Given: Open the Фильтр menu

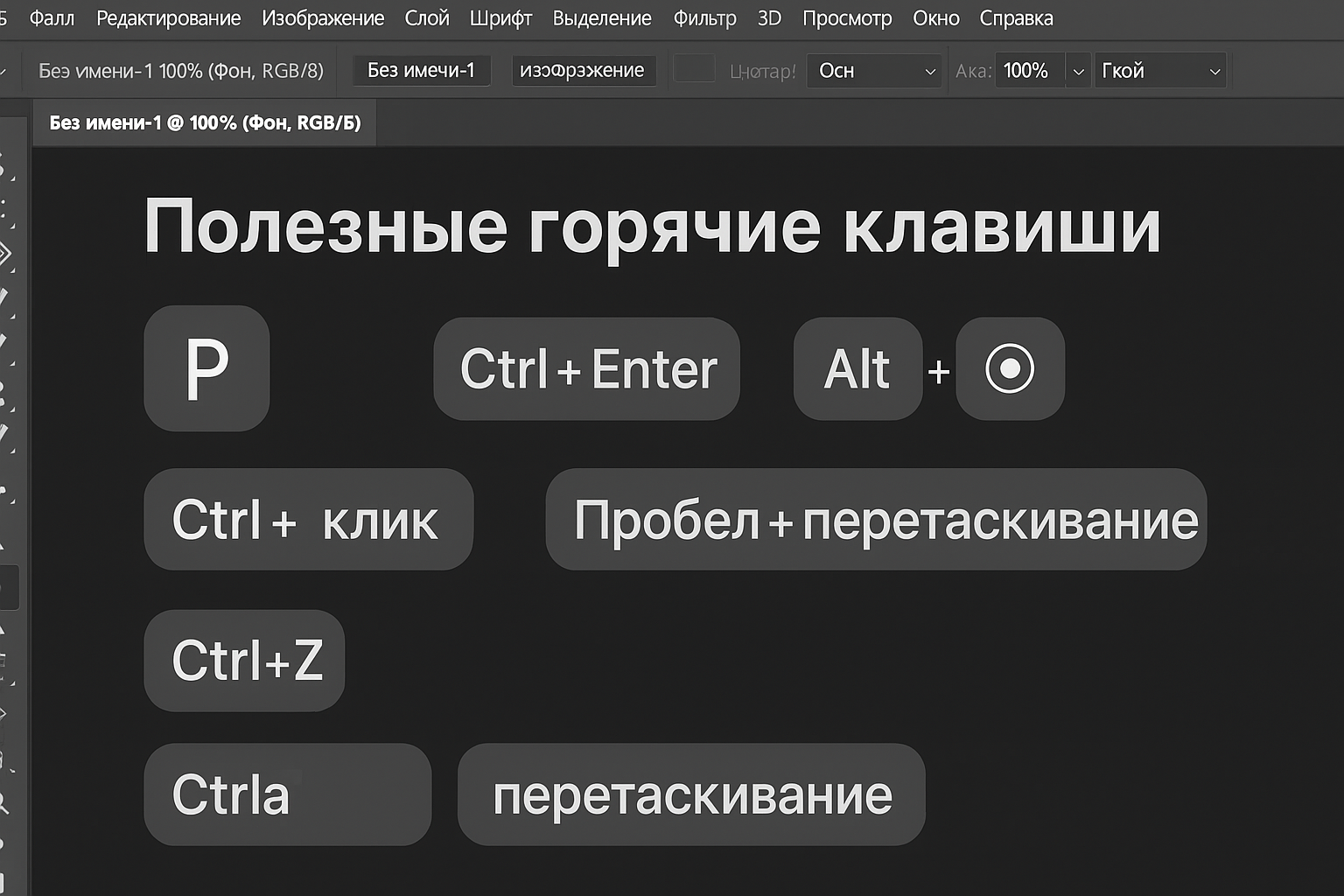Looking at the screenshot, I should (x=704, y=18).
